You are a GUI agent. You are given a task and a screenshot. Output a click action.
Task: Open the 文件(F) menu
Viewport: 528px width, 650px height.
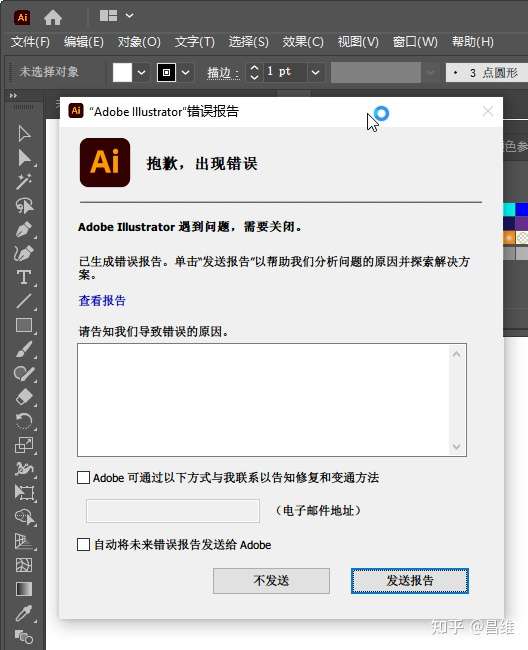[30, 42]
